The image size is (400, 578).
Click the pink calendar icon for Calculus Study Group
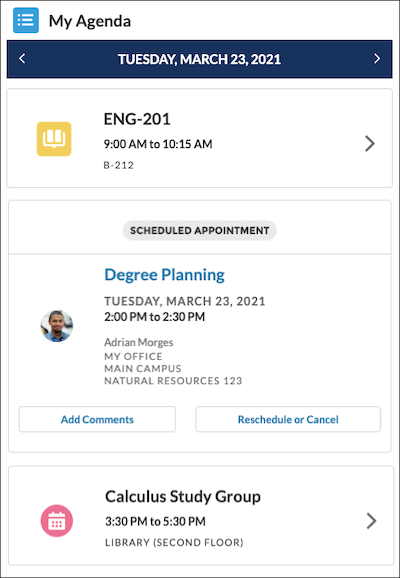pos(57,520)
